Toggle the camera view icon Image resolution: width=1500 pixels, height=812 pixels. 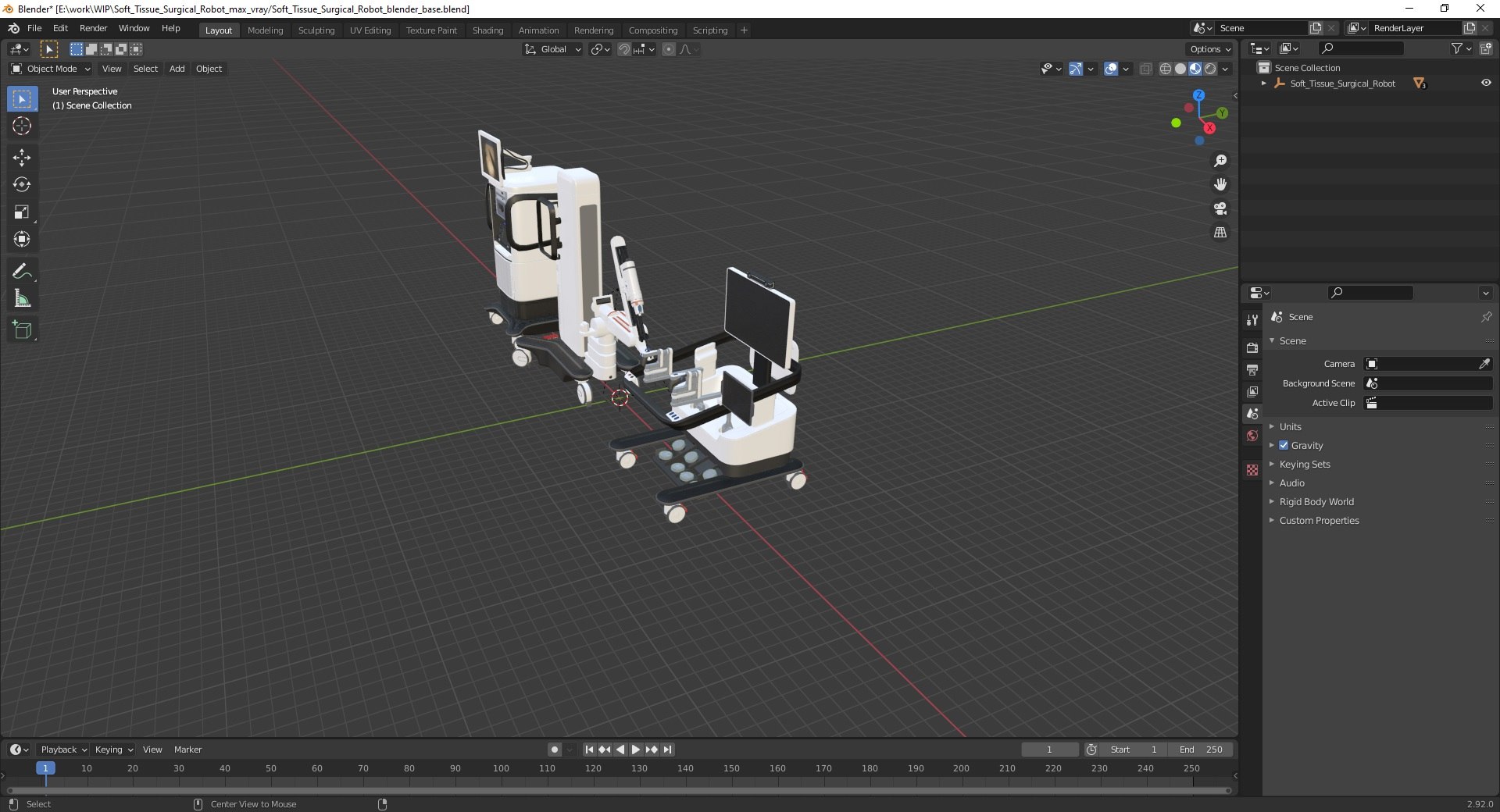[1220, 208]
